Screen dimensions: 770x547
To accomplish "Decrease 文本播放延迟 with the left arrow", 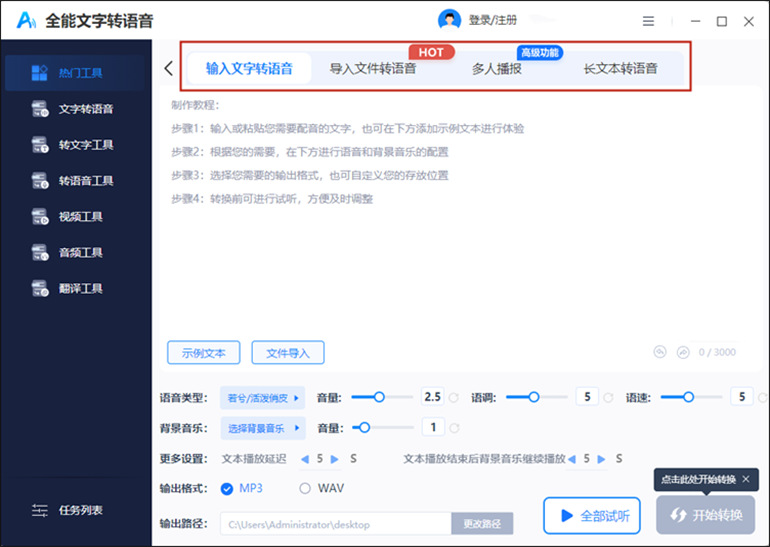I will pyautogui.click(x=304, y=459).
